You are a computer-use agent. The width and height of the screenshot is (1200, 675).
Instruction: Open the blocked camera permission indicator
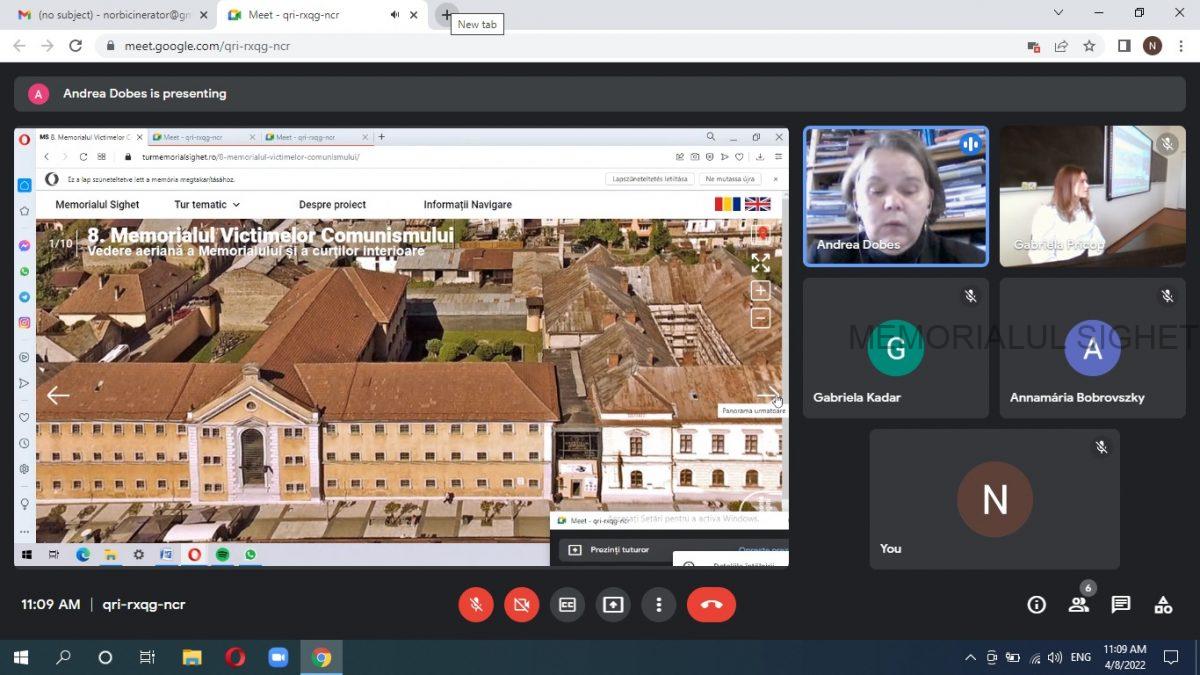pyautogui.click(x=1034, y=46)
